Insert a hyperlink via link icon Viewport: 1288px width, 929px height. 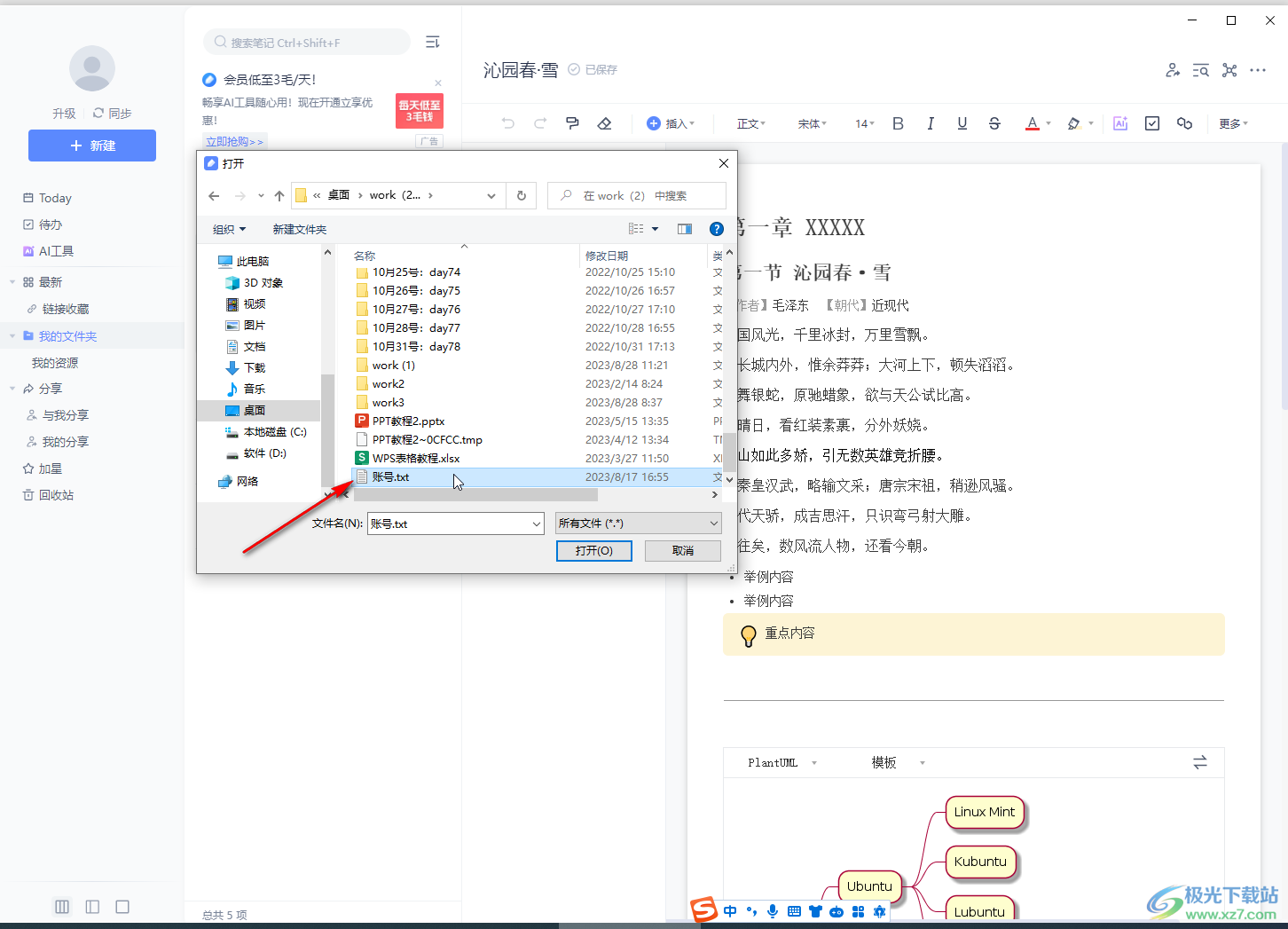click(1184, 123)
